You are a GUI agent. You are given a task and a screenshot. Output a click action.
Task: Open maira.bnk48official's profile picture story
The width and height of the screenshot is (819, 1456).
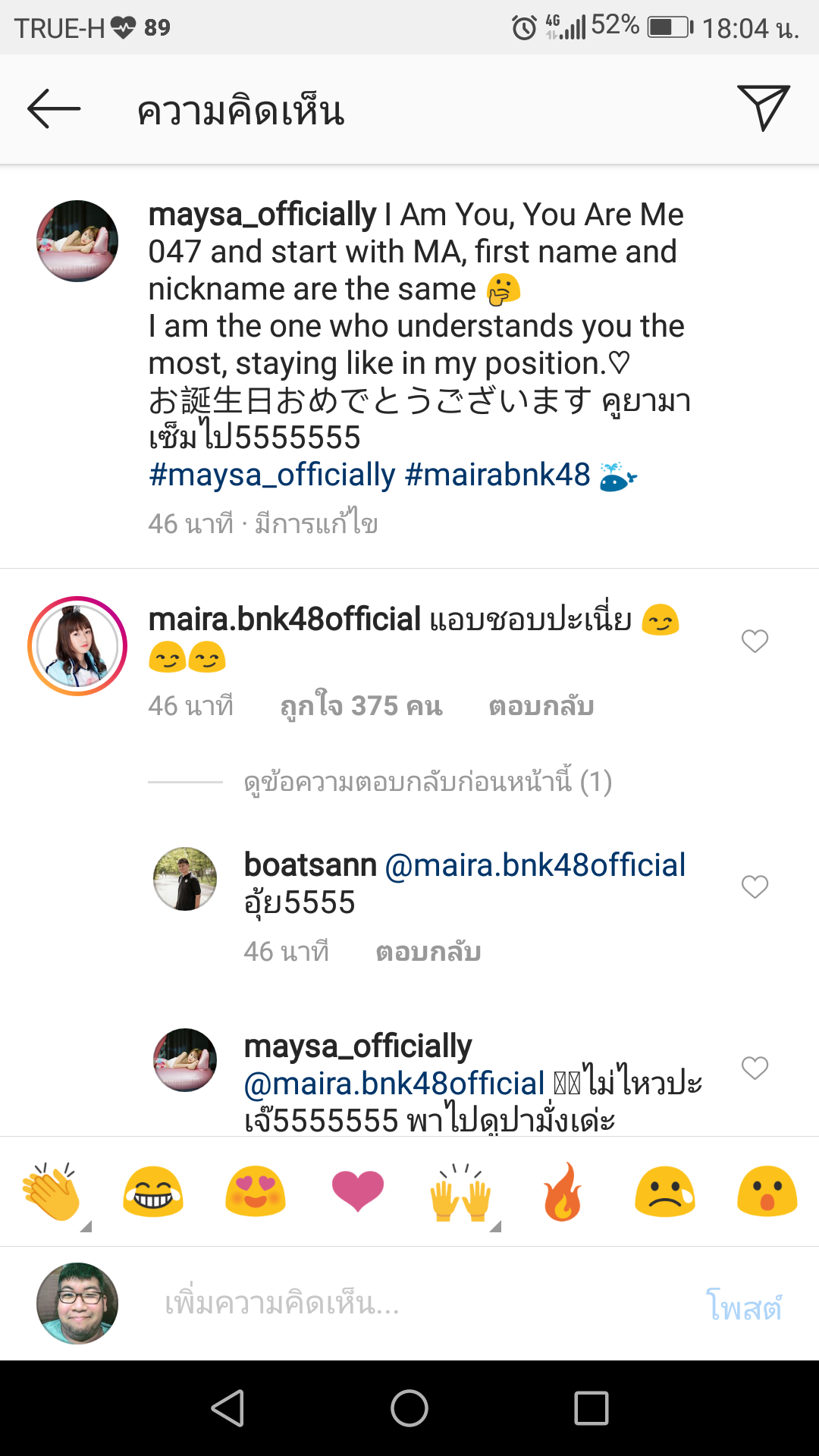tap(77, 646)
